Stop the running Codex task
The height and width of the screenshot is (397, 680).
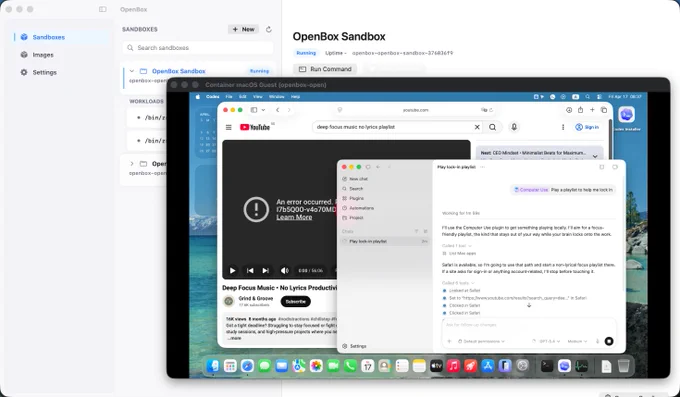pyautogui.click(x=609, y=341)
